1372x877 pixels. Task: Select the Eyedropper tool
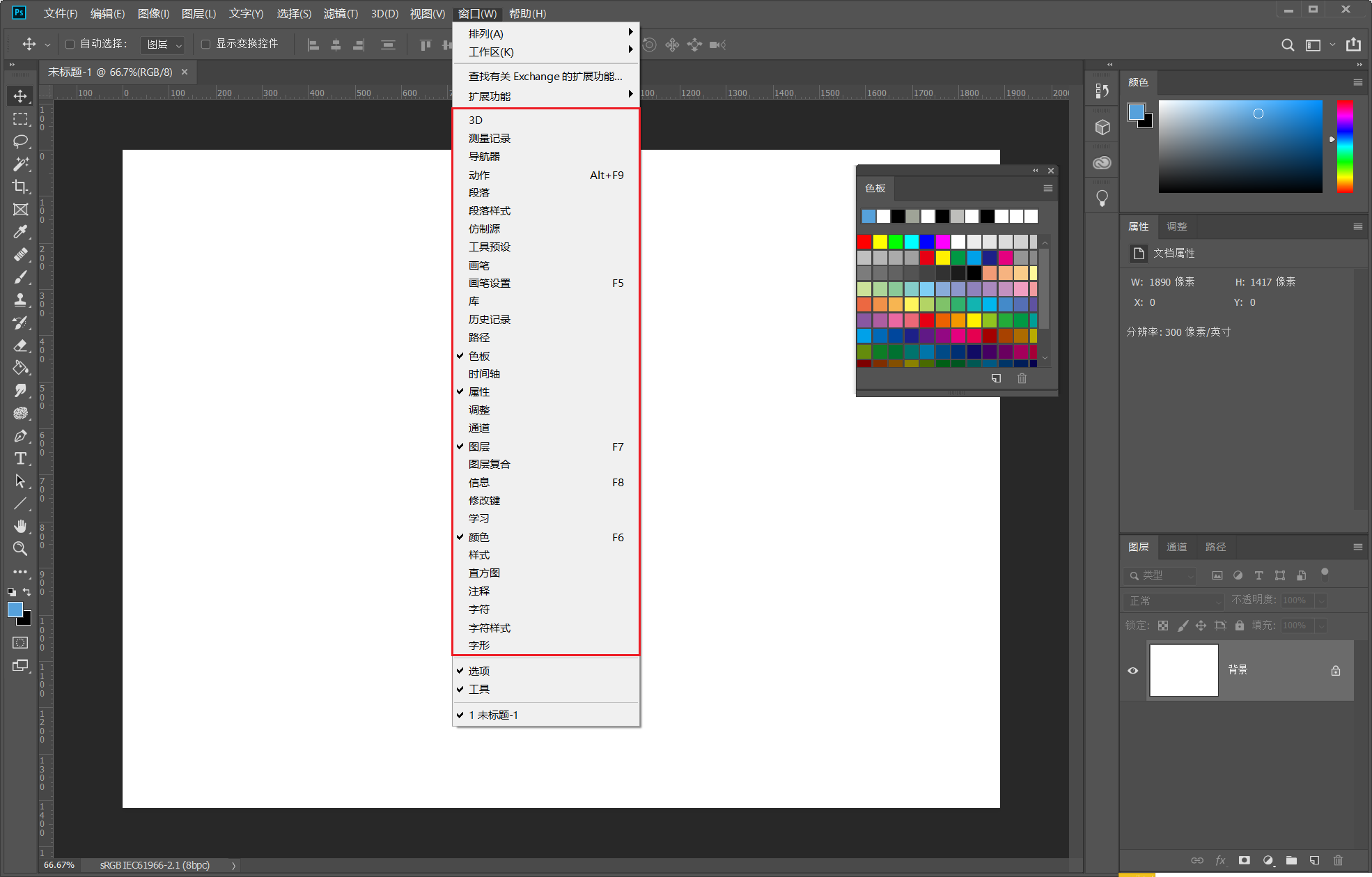(20, 232)
